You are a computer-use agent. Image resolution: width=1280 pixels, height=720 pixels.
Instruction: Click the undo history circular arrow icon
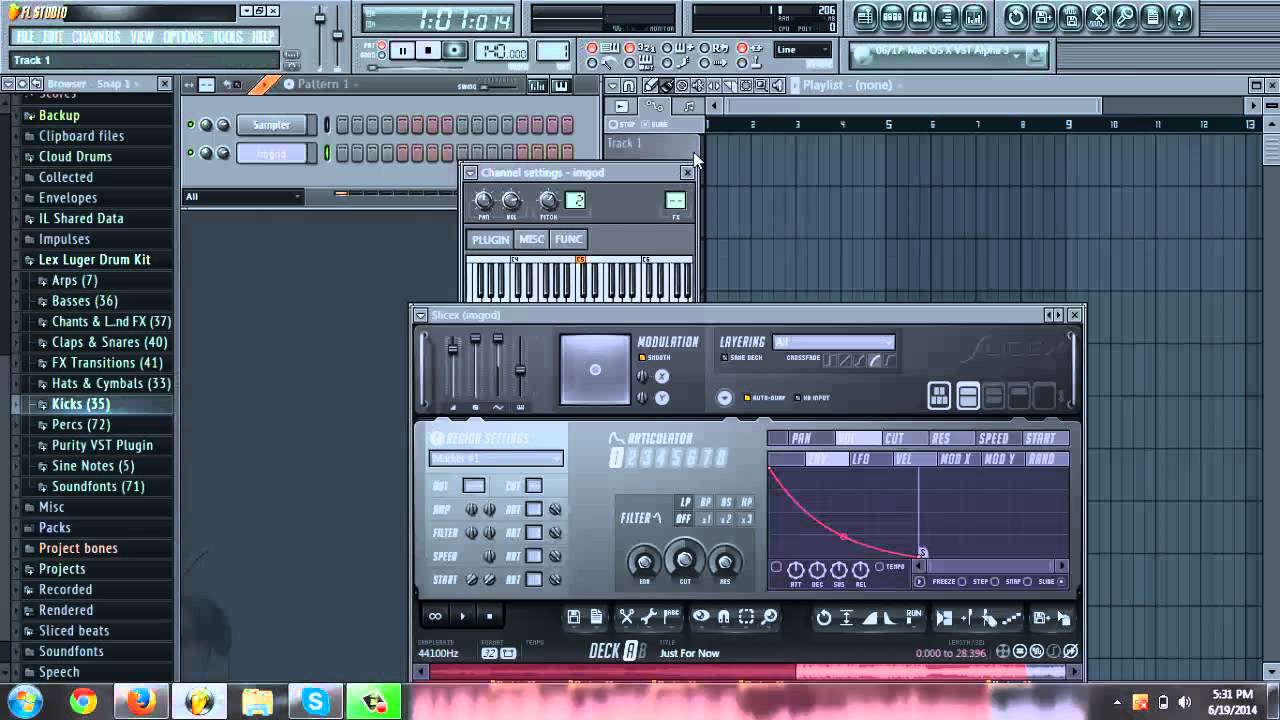coord(1016,17)
